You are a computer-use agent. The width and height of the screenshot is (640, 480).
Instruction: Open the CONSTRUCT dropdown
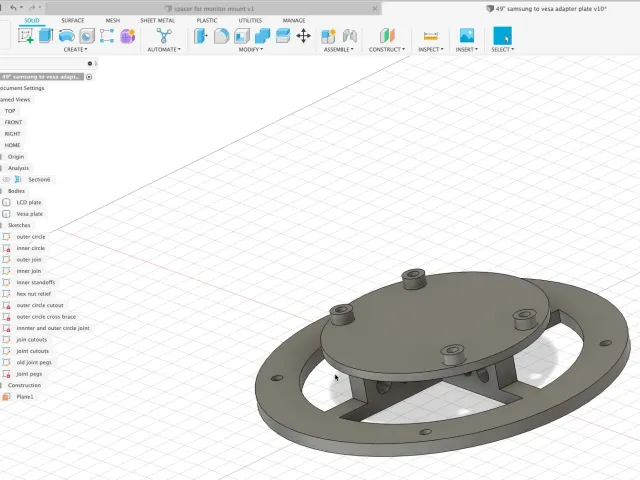coord(387,49)
